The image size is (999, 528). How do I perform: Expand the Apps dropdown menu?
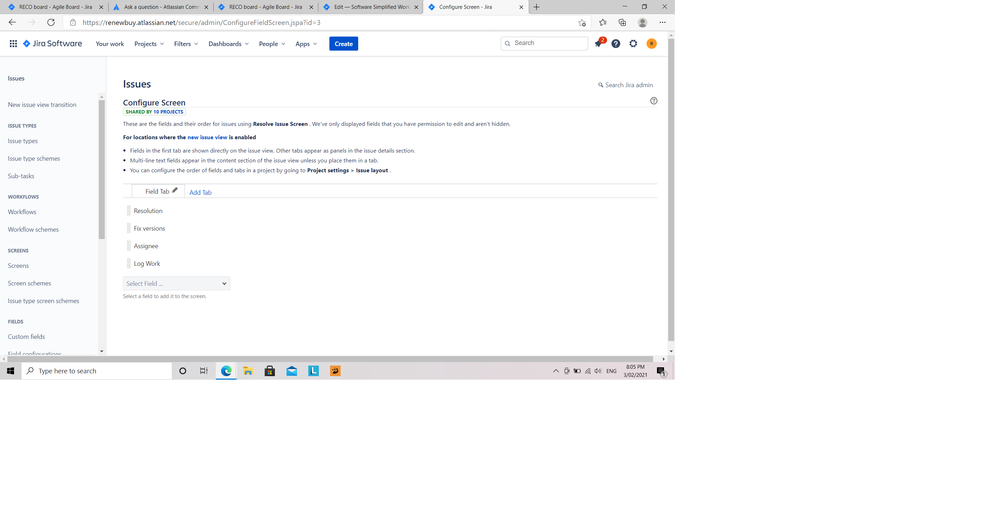point(306,44)
